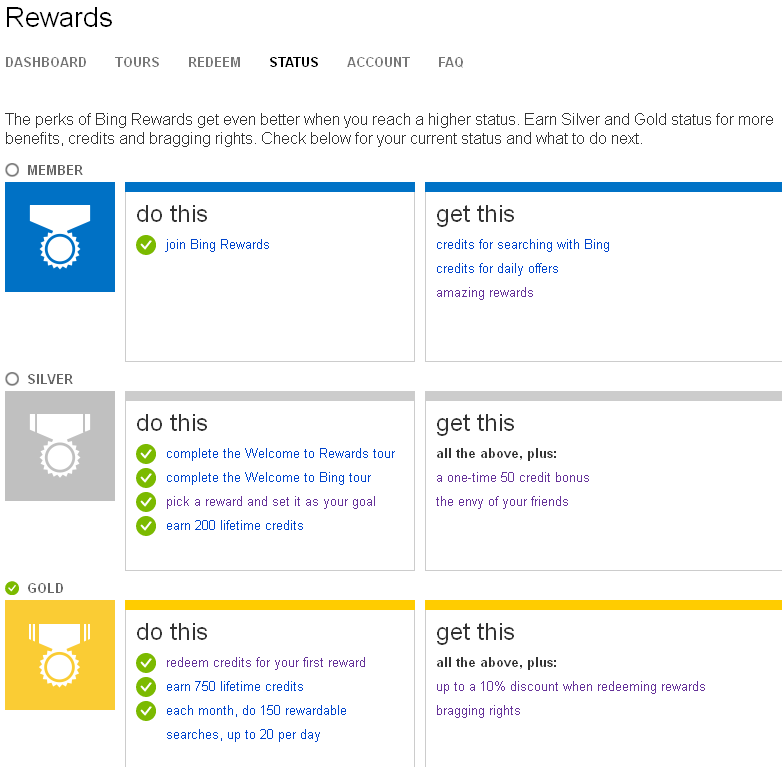784x767 pixels.
Task: Click green checkmark beside join Bing Rewards
Action: [x=146, y=245]
